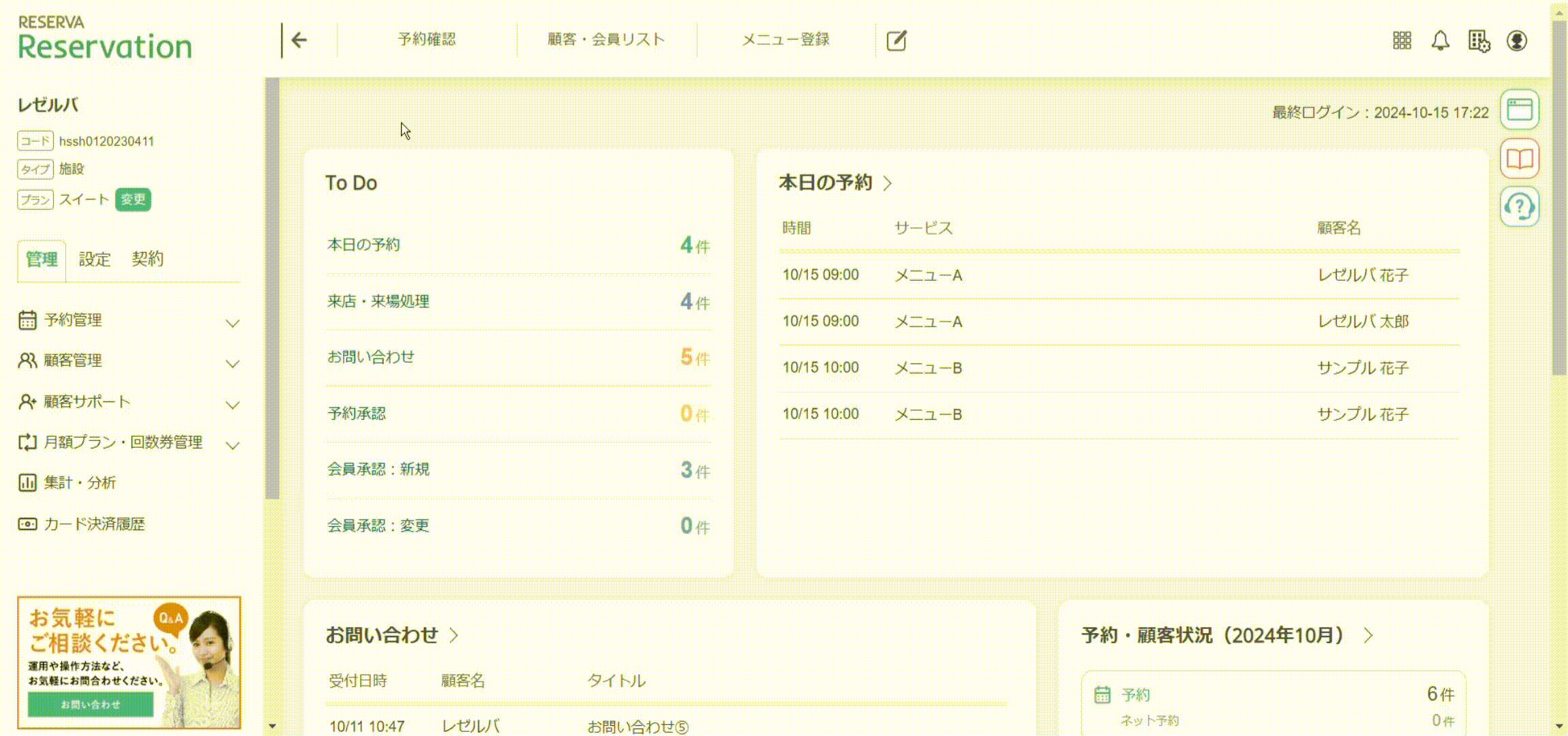The image size is (1568, 736).
Task: Switch to the 契約 tab
Action: (147, 260)
